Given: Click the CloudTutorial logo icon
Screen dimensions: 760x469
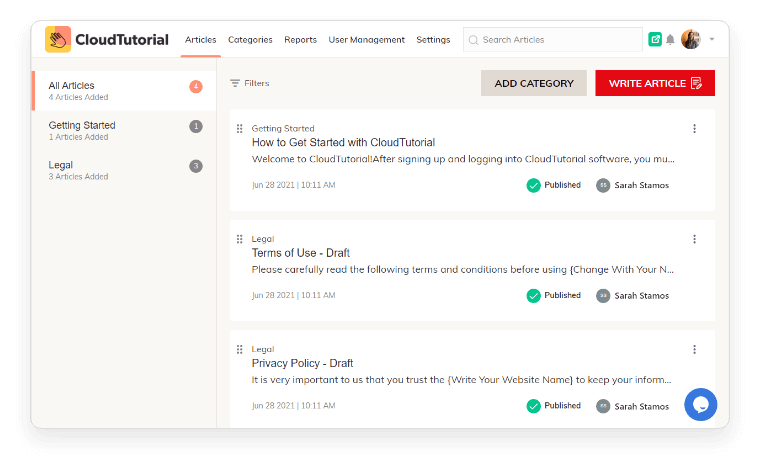Looking at the screenshot, I should tap(58, 39).
